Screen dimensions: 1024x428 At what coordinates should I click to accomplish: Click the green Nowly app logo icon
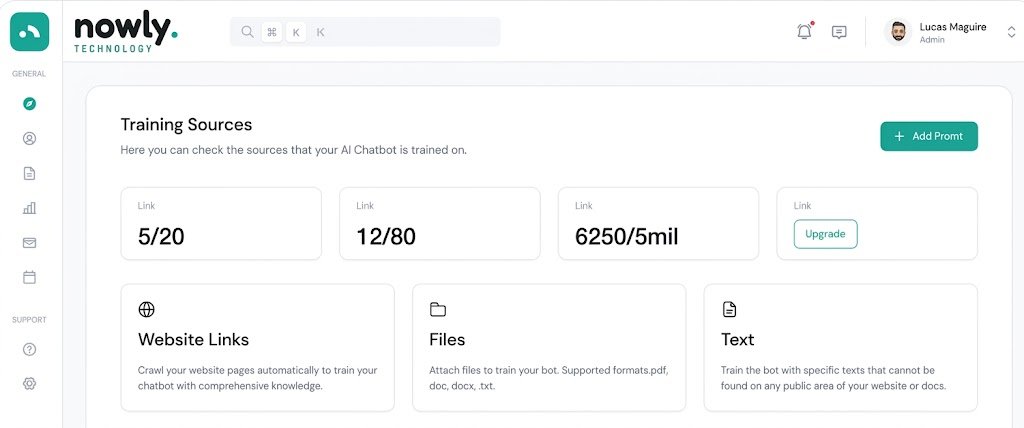[29, 31]
